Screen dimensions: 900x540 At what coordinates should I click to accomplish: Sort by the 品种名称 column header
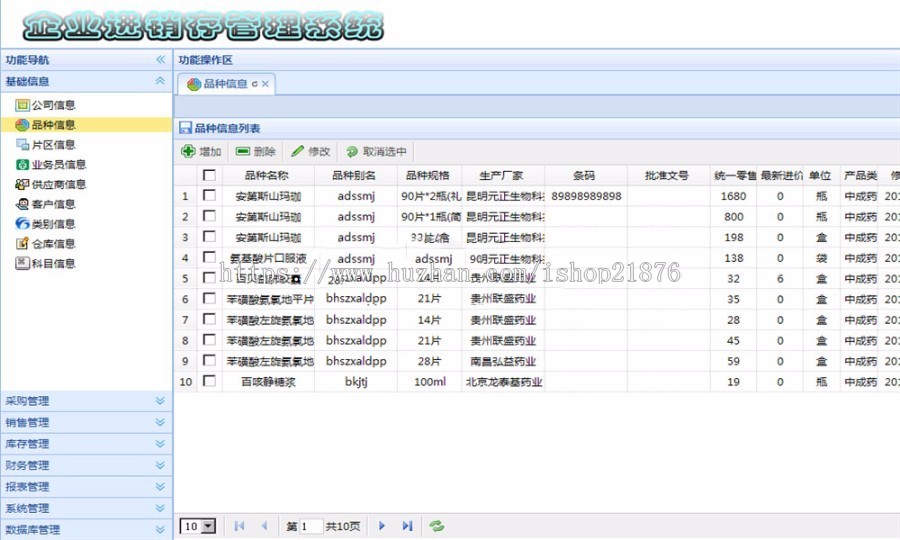pyautogui.click(x=267, y=176)
